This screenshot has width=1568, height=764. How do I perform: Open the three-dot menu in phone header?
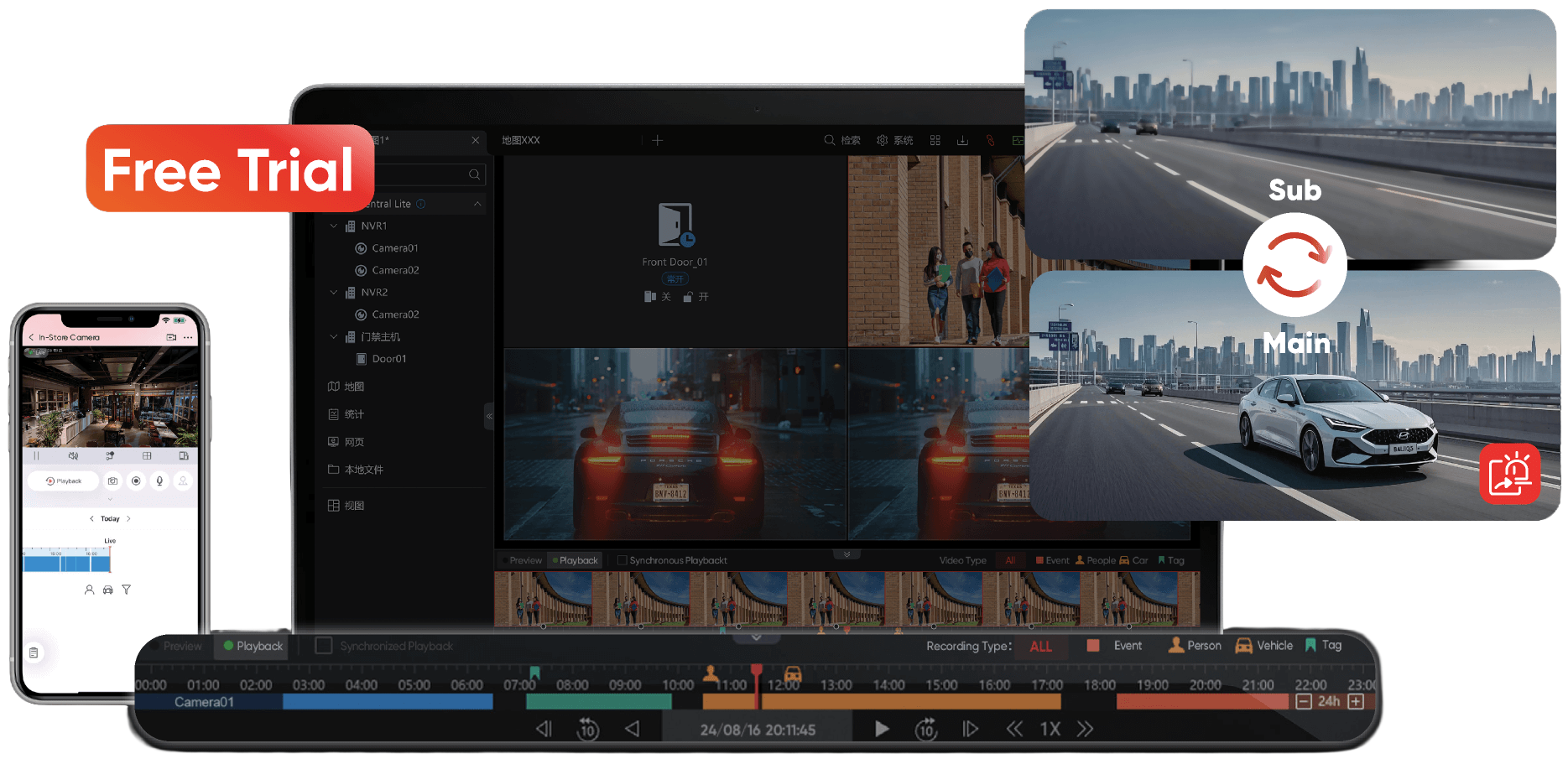[x=188, y=337]
